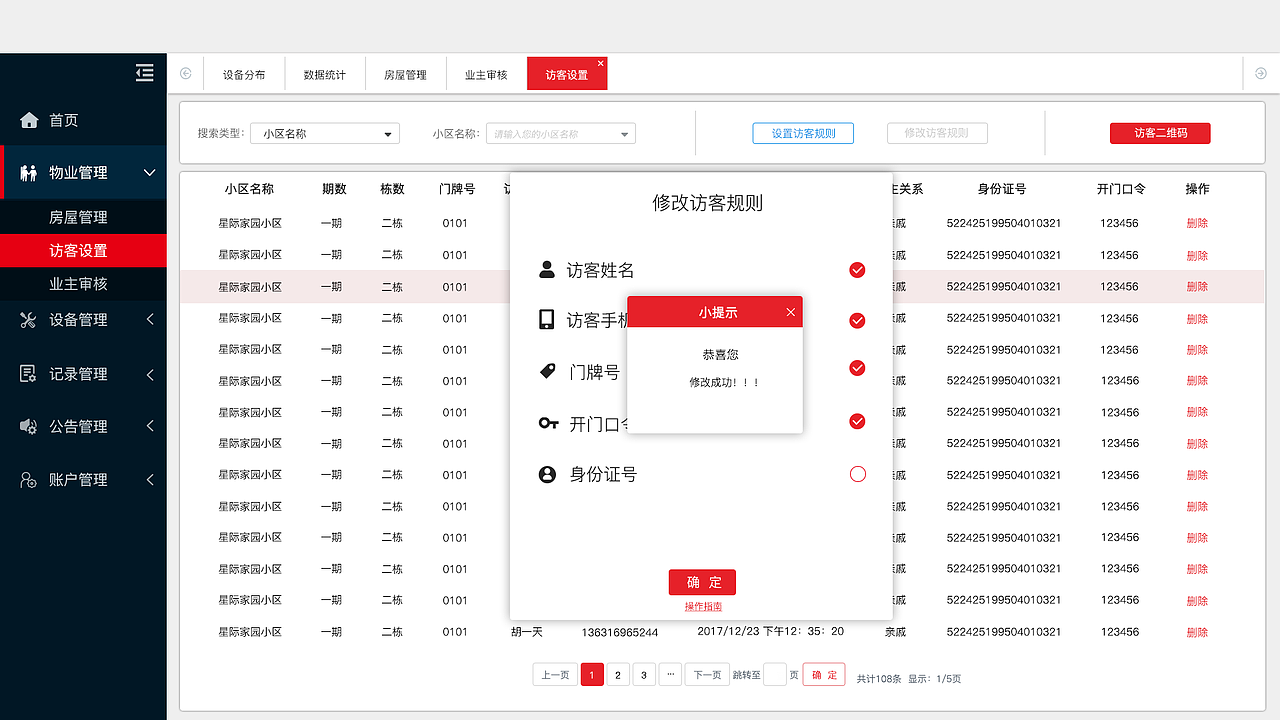Viewport: 1280px width, 720px height.
Task: Click the 物业管理 wrench icon
Action: [x=27, y=172]
